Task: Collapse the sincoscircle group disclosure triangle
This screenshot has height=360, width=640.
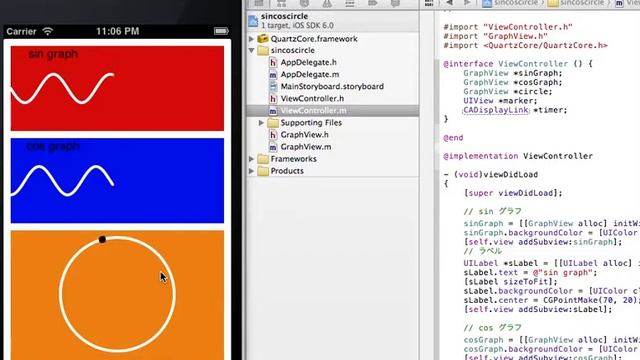Action: tap(251, 50)
